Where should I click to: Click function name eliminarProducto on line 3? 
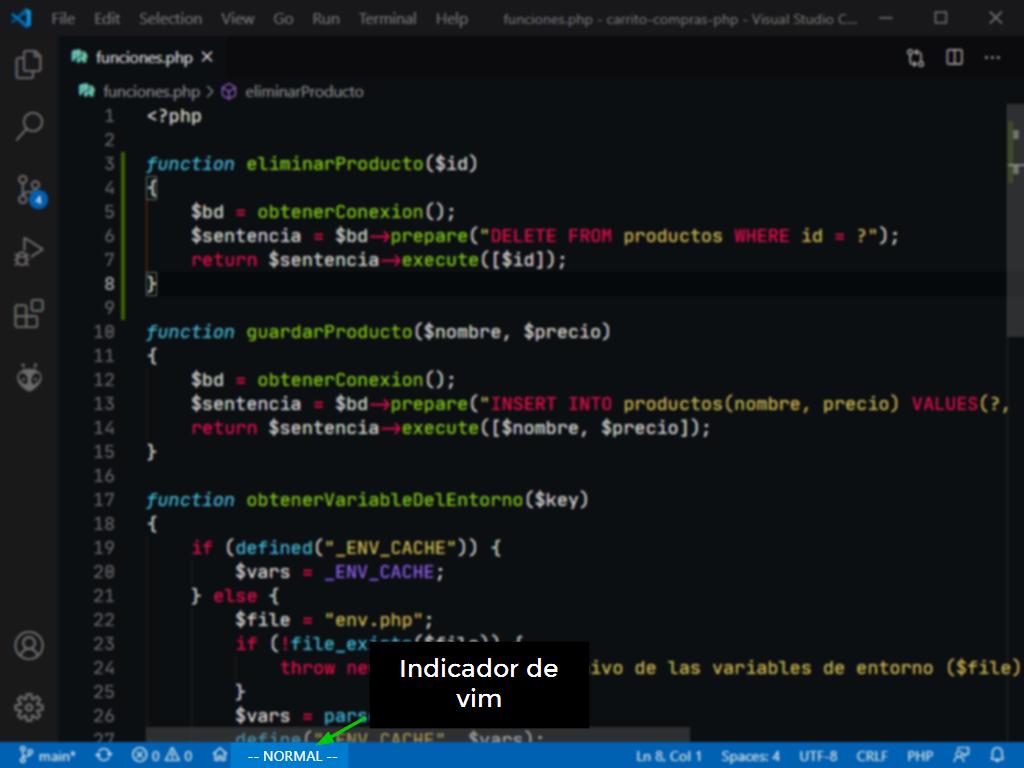[335, 164]
